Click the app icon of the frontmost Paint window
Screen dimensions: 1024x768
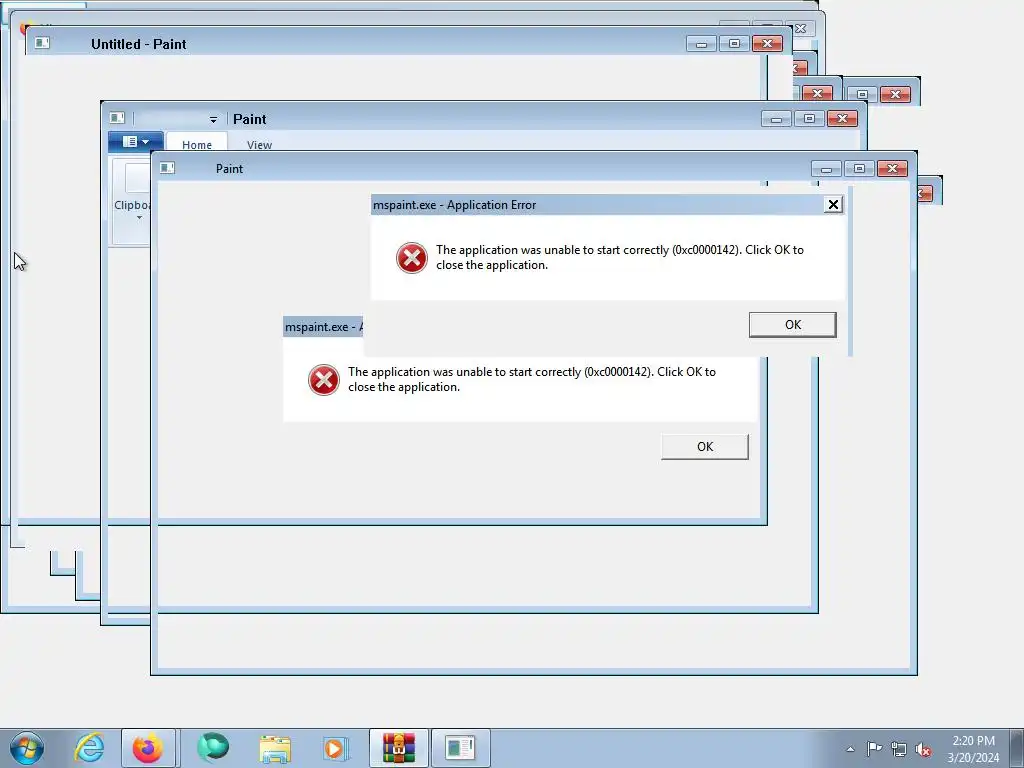tap(167, 168)
